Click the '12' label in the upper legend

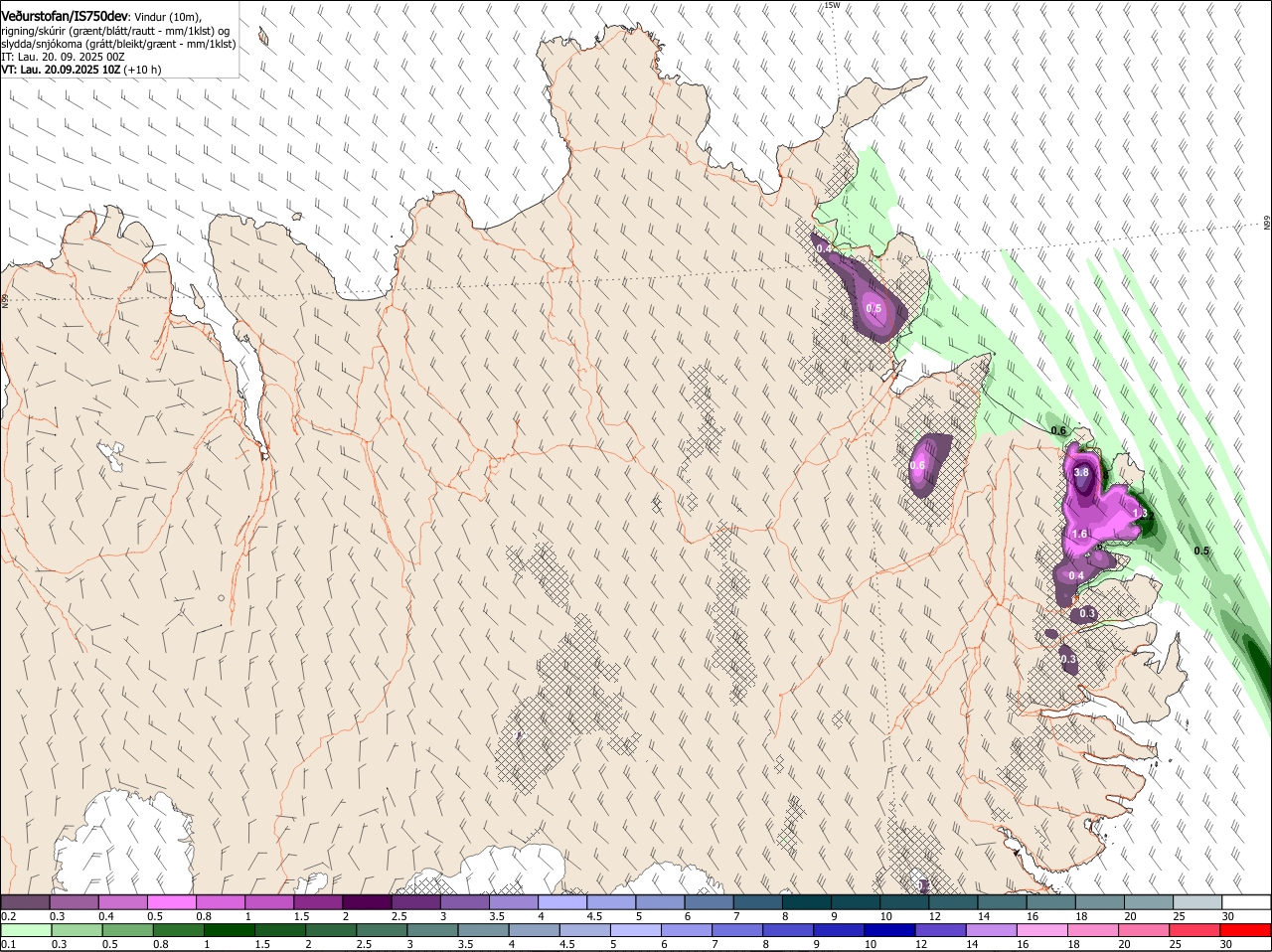pos(934,915)
